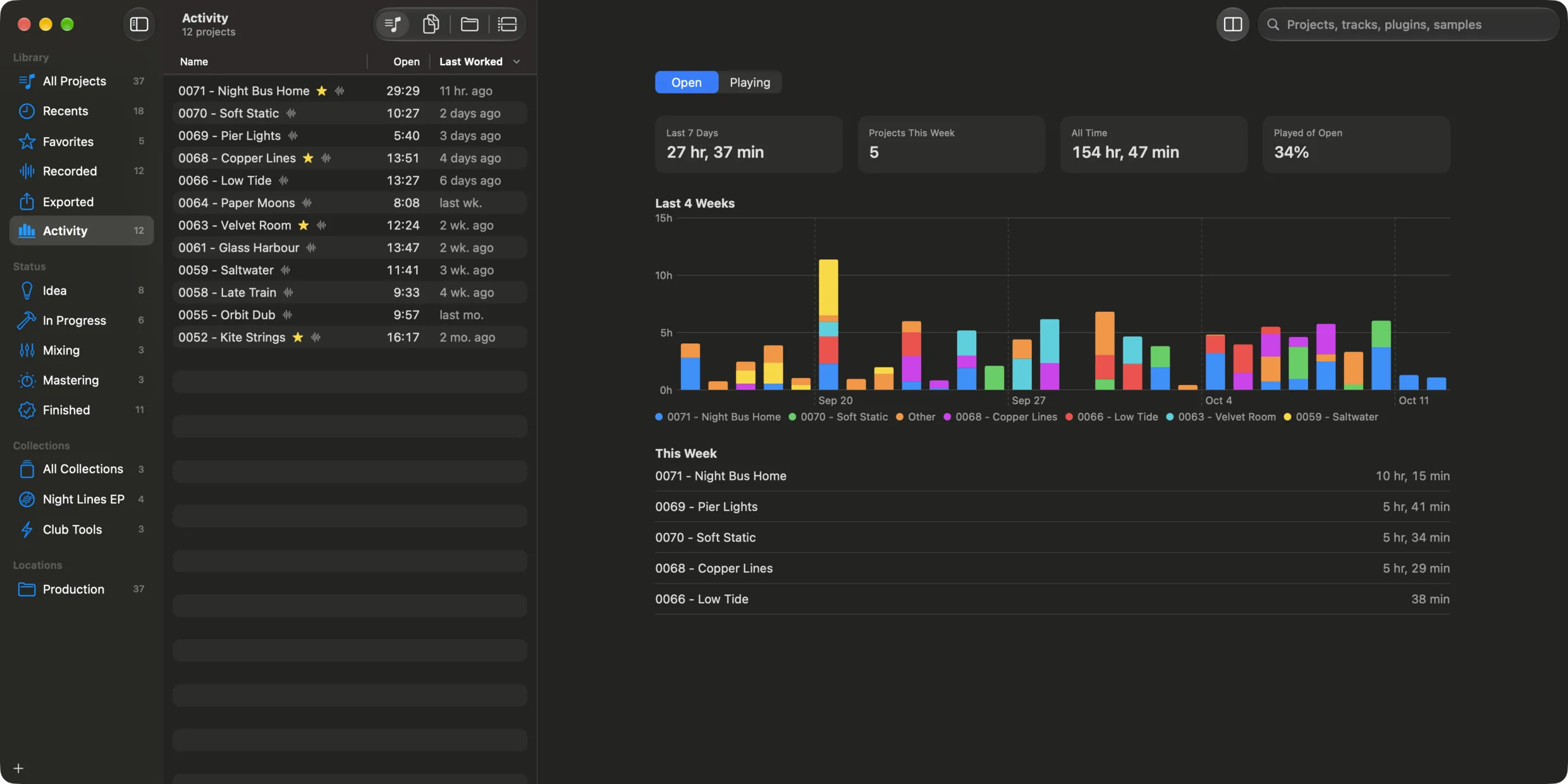Viewport: 1568px width, 784px height.
Task: Filter by Mixing status
Action: coord(82,350)
